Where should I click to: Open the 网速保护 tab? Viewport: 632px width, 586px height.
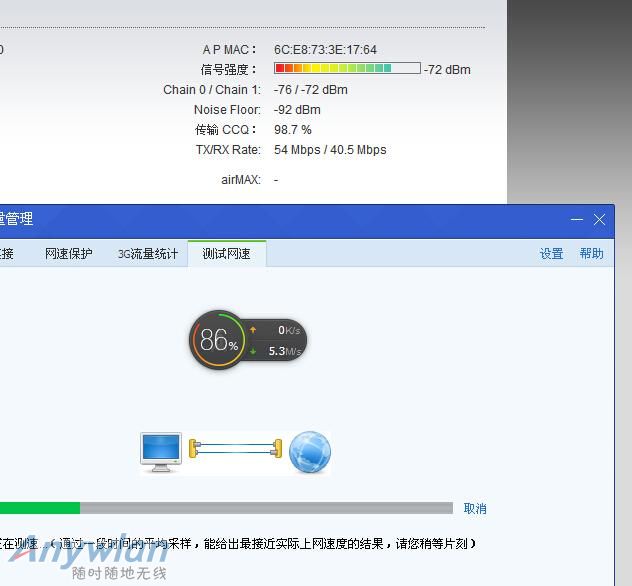coord(69,254)
